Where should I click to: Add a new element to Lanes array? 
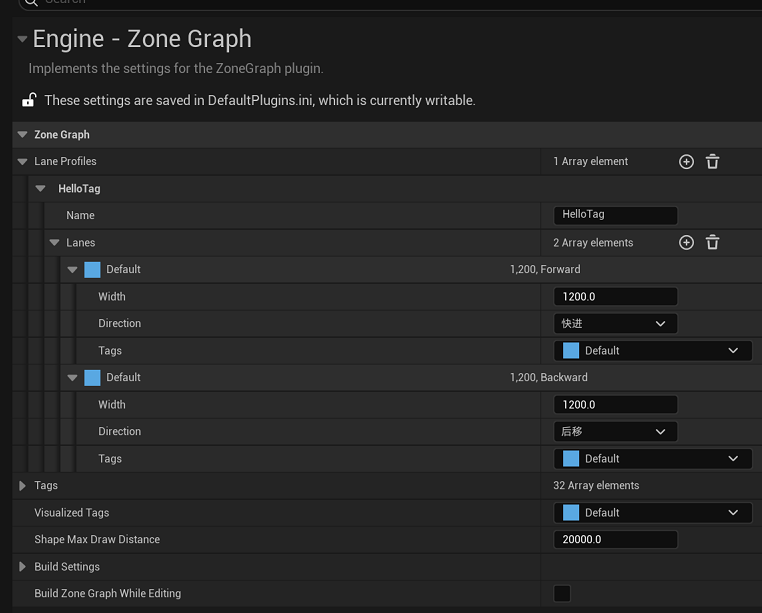click(x=686, y=243)
